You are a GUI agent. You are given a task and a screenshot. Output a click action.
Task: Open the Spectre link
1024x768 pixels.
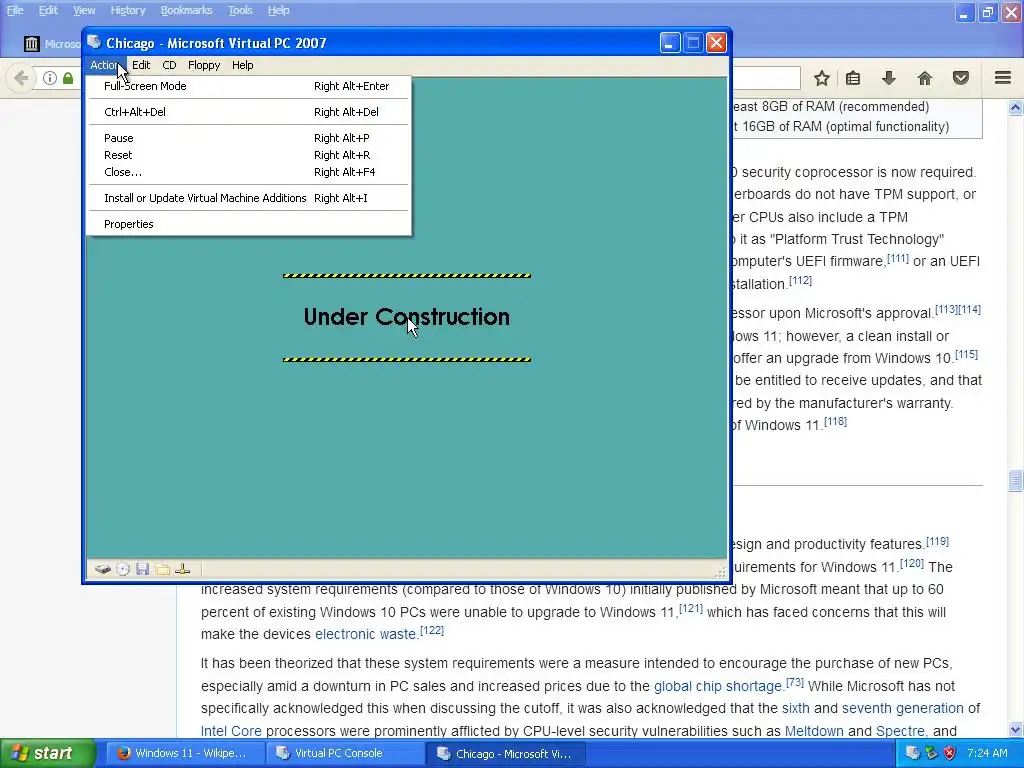click(900, 731)
